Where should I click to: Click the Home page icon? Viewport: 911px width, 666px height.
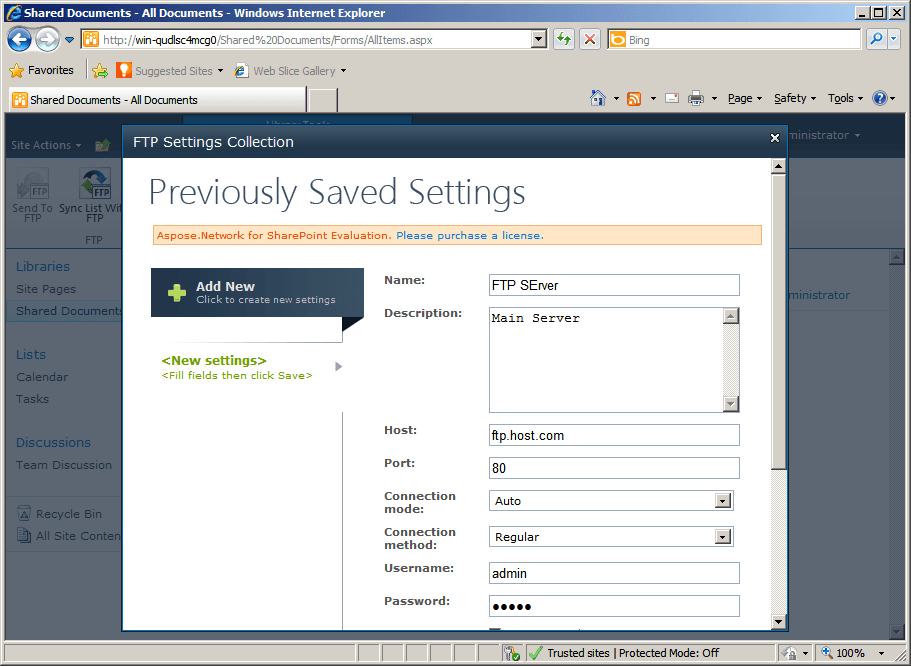[598, 98]
